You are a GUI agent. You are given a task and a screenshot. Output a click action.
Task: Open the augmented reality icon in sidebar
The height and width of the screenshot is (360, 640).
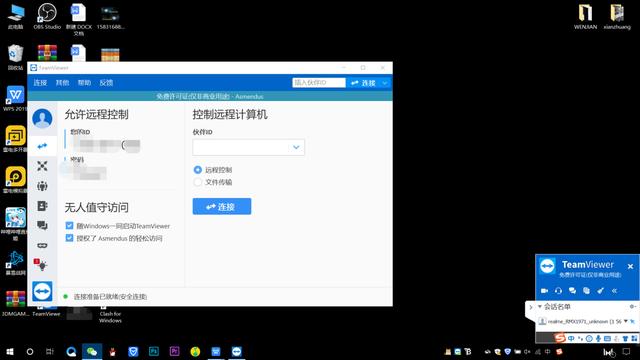point(42,245)
